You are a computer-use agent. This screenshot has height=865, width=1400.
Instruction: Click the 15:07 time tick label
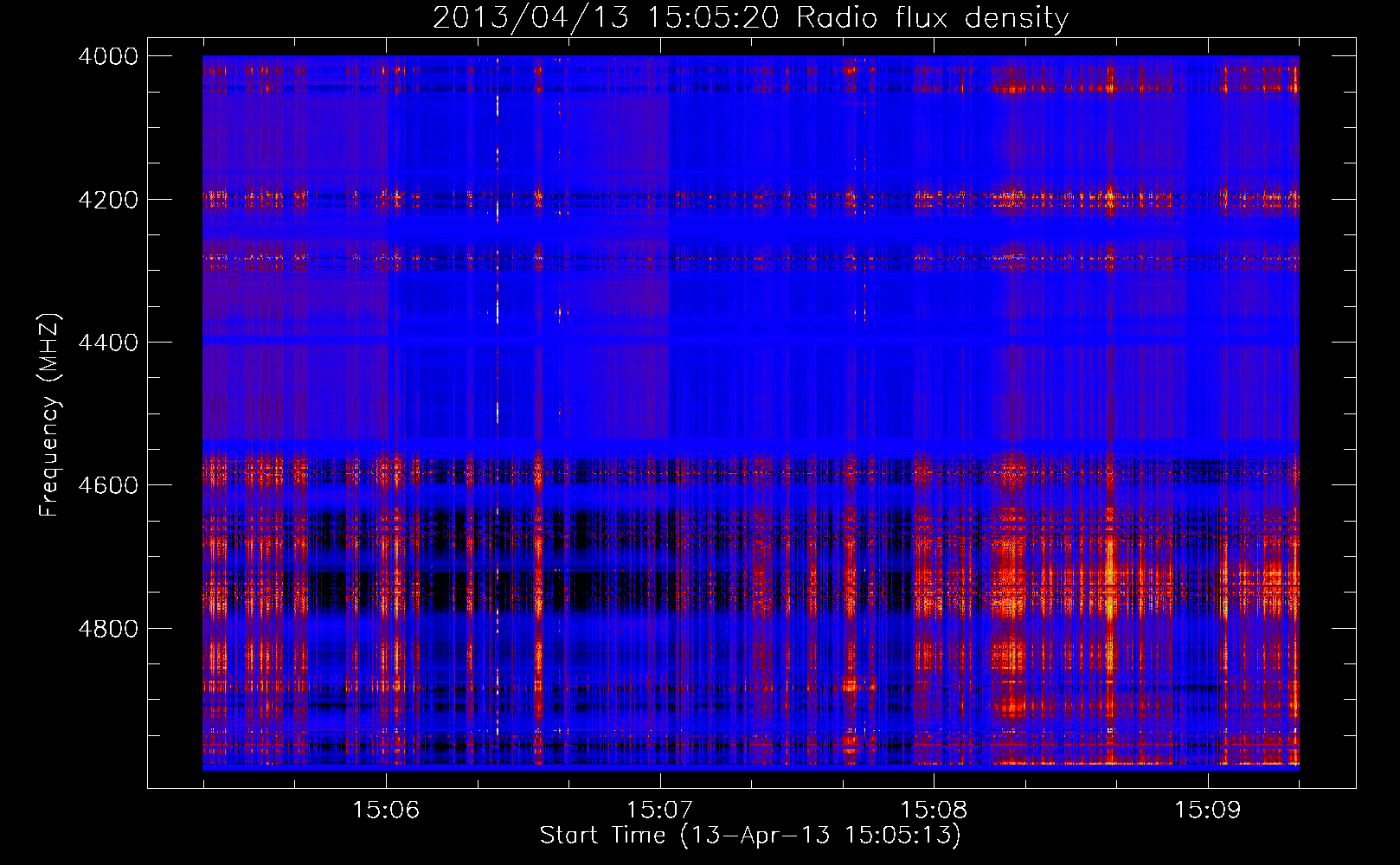coord(660,811)
